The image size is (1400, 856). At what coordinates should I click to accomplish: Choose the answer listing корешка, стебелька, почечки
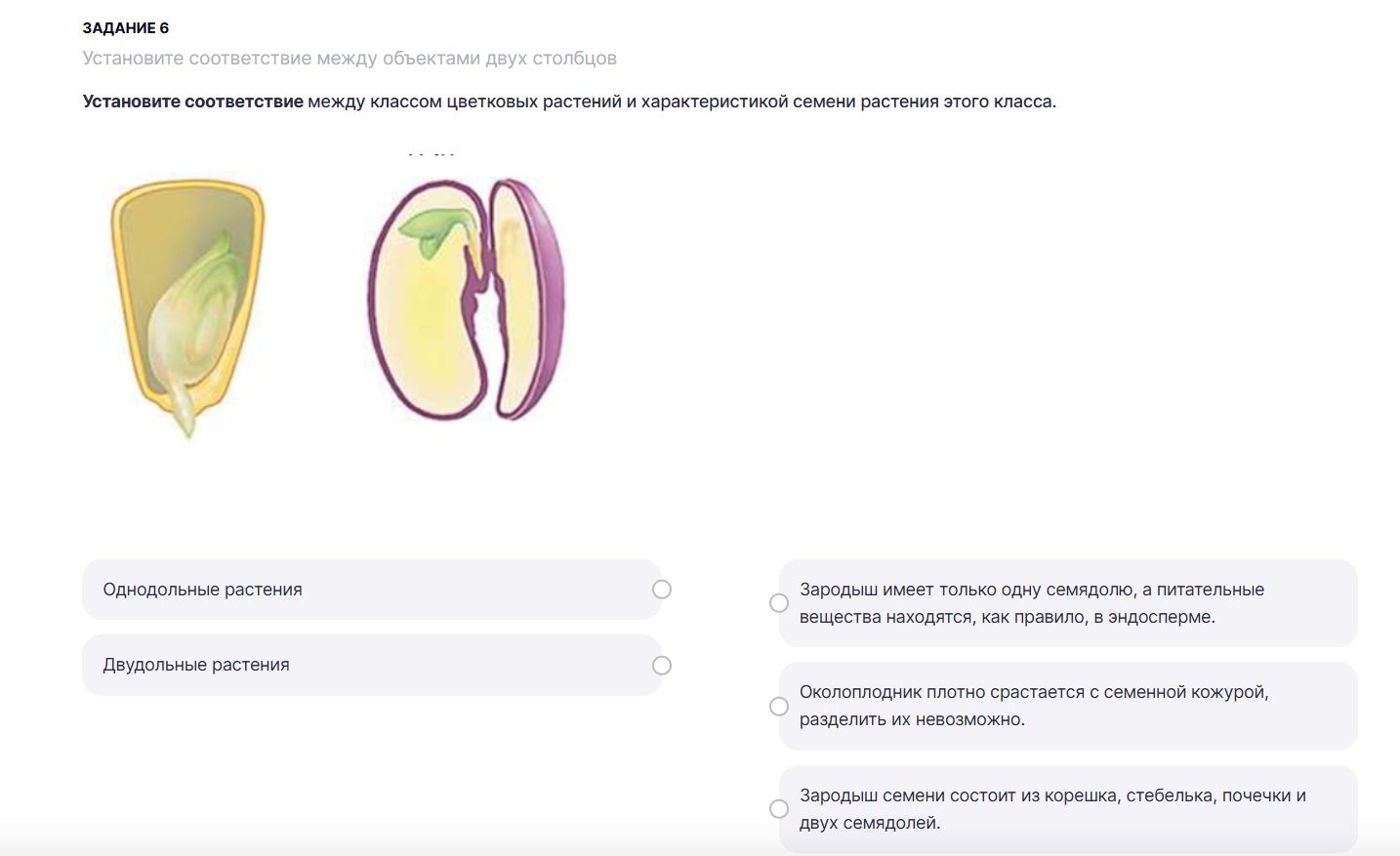[1068, 809]
